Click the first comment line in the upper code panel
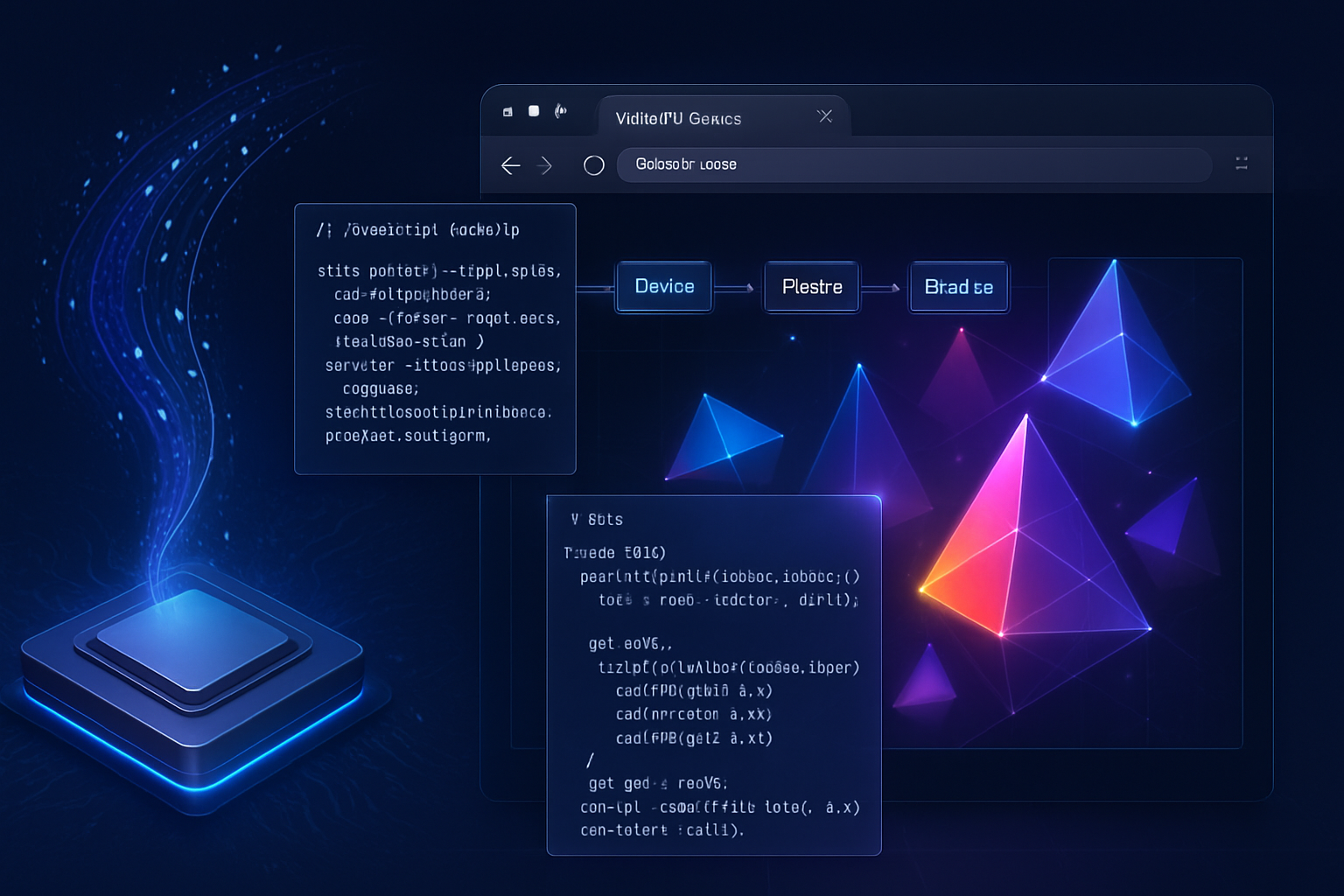1344x896 pixels. pyautogui.click(x=417, y=230)
